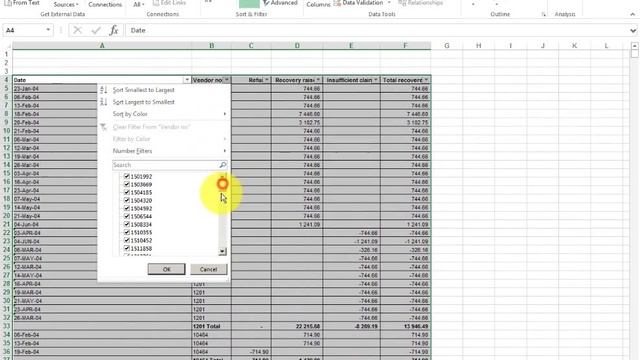This screenshot has height=360, width=640.
Task: Open the Sources dropdown in the ribbon
Action: click(65, 4)
